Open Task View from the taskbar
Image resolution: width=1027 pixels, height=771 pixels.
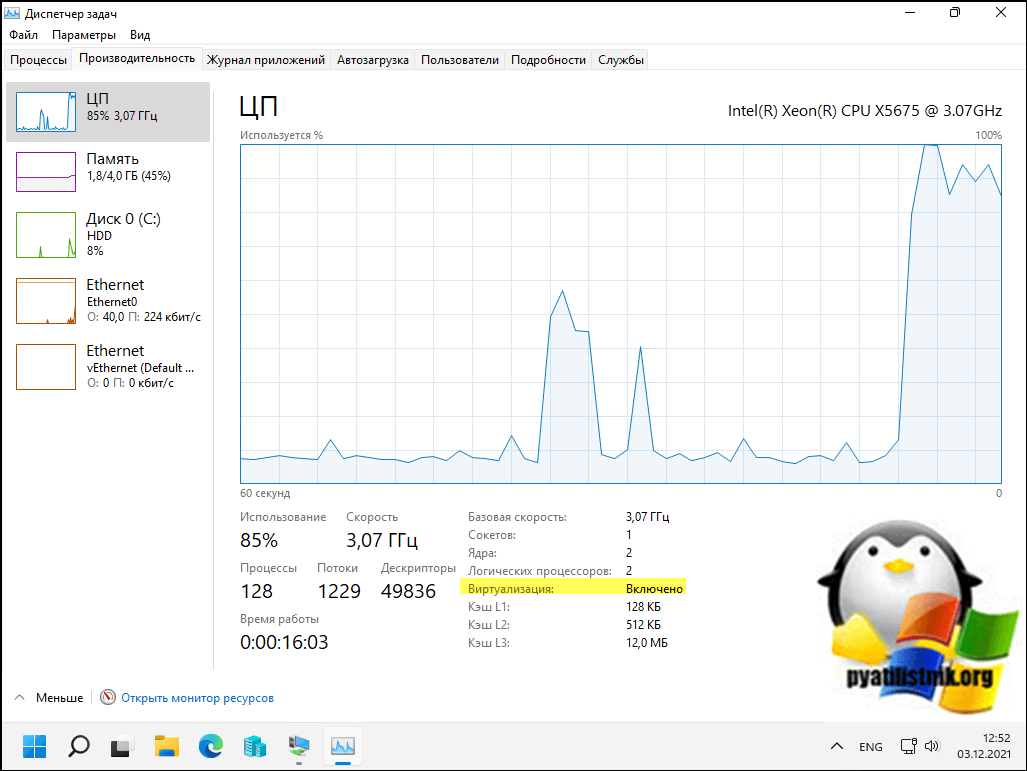pyautogui.click(x=122, y=746)
